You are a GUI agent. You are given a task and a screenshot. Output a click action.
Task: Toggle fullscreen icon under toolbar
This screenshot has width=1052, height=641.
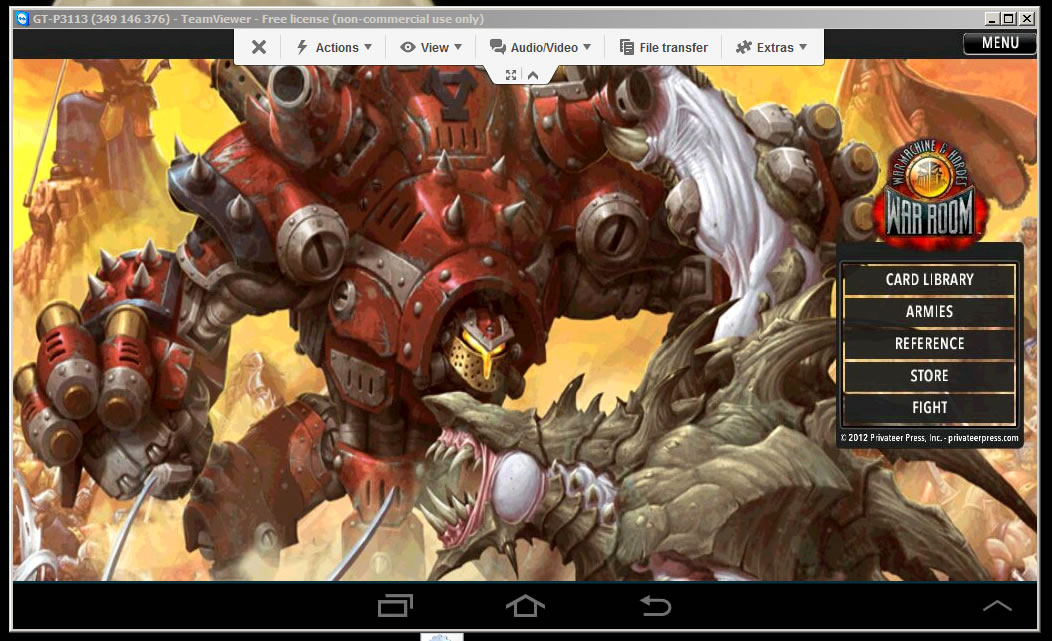pos(511,75)
